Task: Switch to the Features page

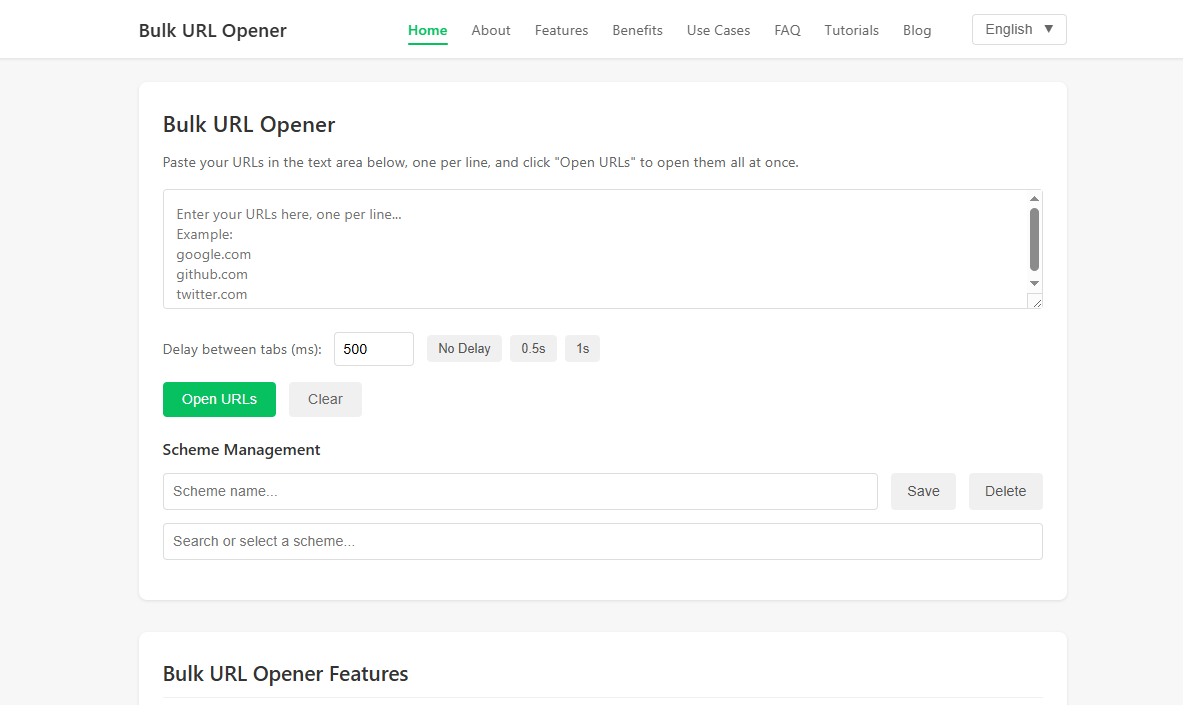Action: click(561, 30)
